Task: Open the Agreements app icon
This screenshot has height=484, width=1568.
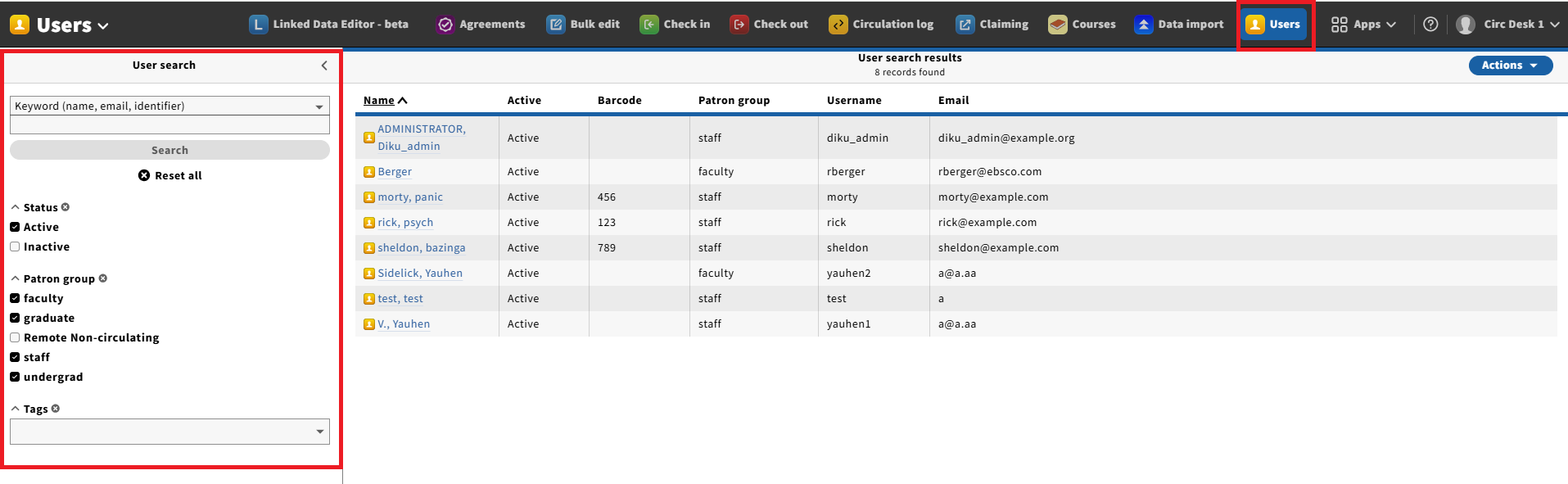Action: tap(445, 25)
